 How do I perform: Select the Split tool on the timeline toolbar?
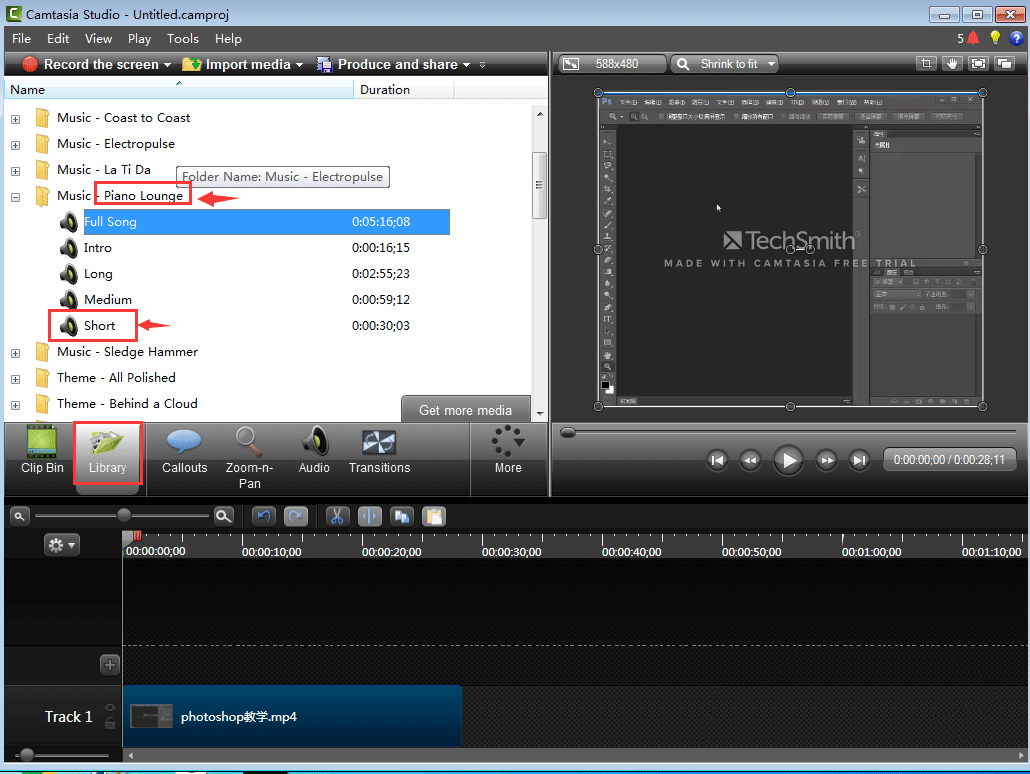[x=370, y=516]
